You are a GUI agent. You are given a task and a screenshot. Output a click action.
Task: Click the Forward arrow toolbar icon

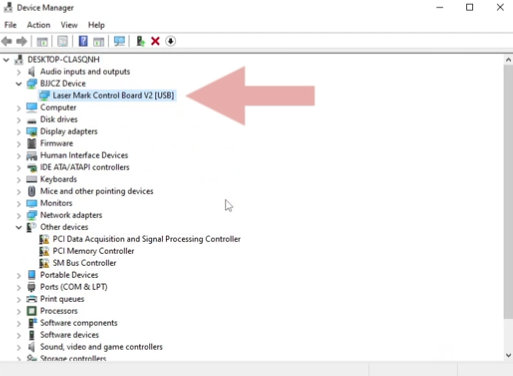pyautogui.click(x=21, y=41)
